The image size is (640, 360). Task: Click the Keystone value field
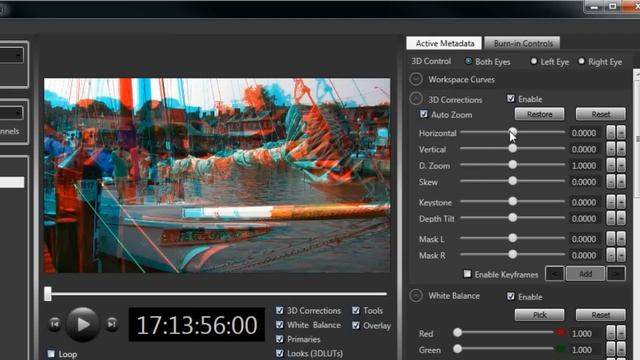(584, 202)
